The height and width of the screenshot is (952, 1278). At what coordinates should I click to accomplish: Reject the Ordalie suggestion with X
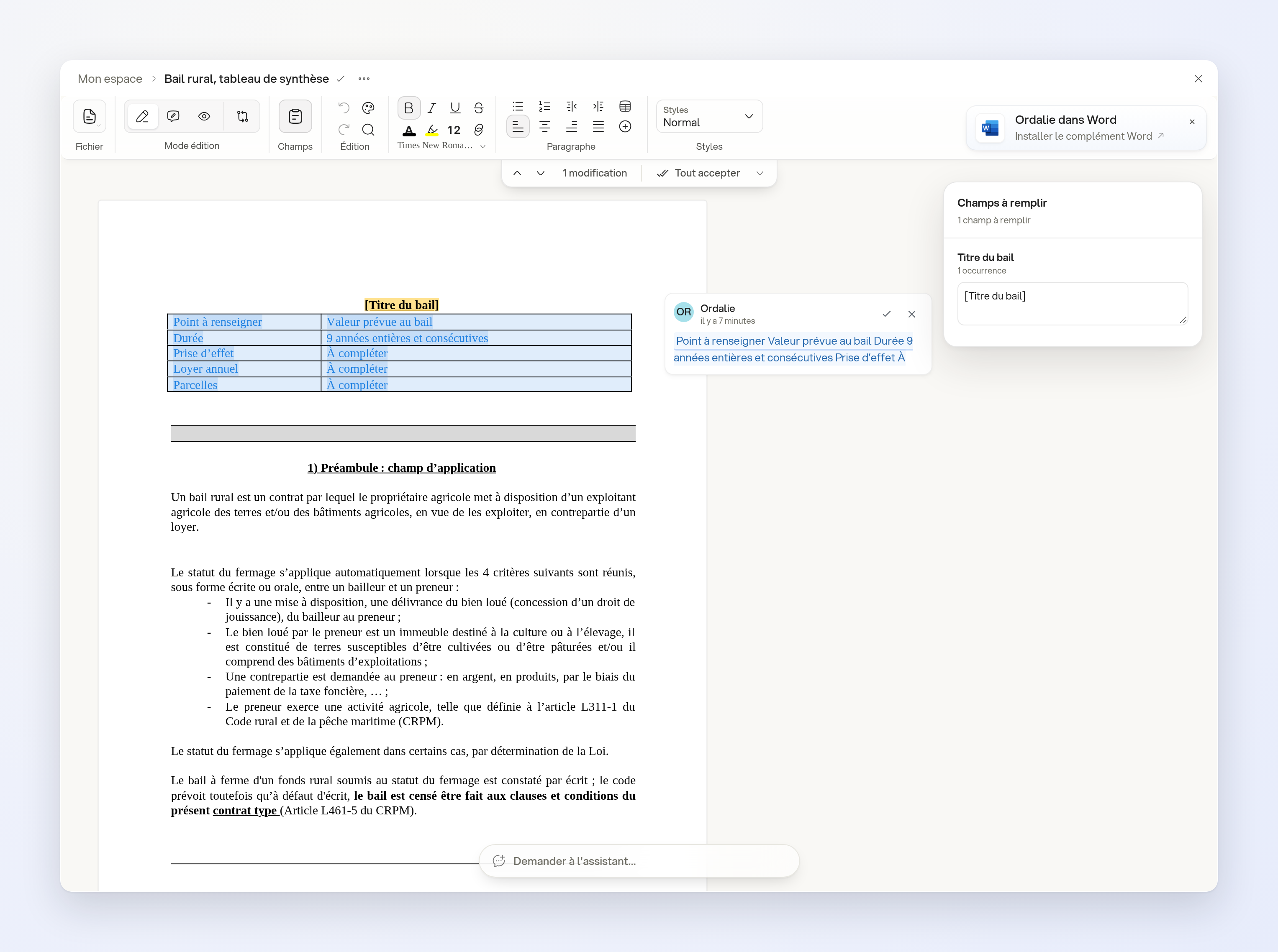(x=911, y=314)
